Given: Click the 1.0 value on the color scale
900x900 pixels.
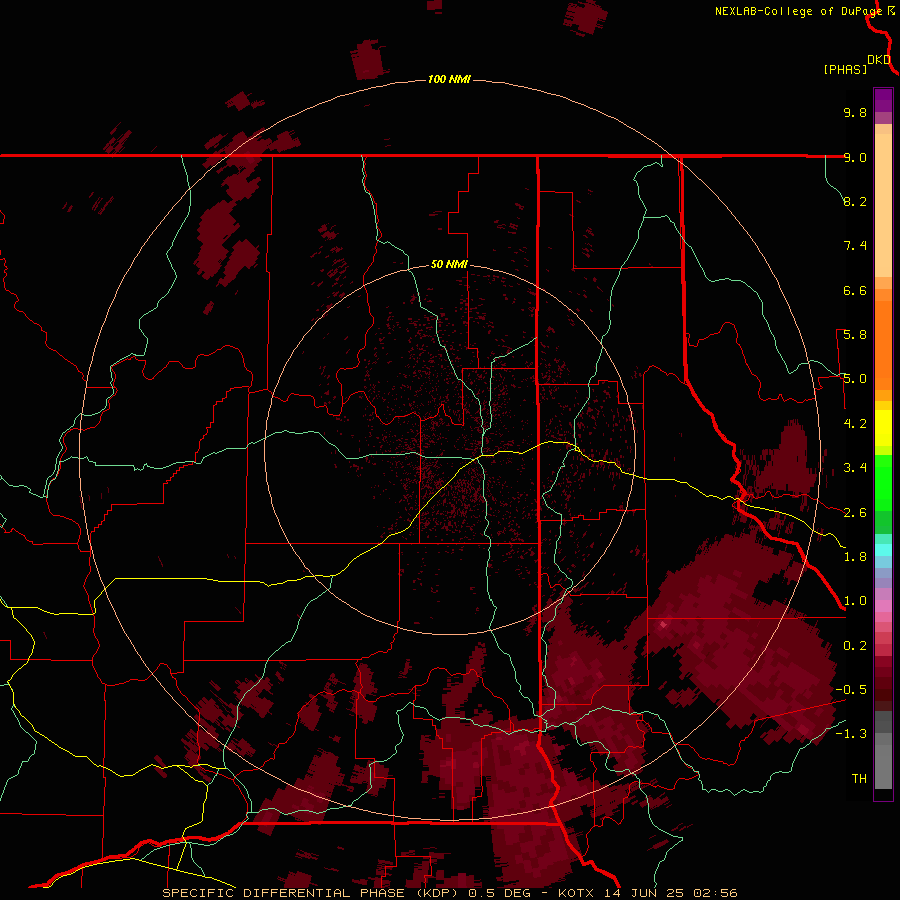Looking at the screenshot, I should tap(855, 601).
